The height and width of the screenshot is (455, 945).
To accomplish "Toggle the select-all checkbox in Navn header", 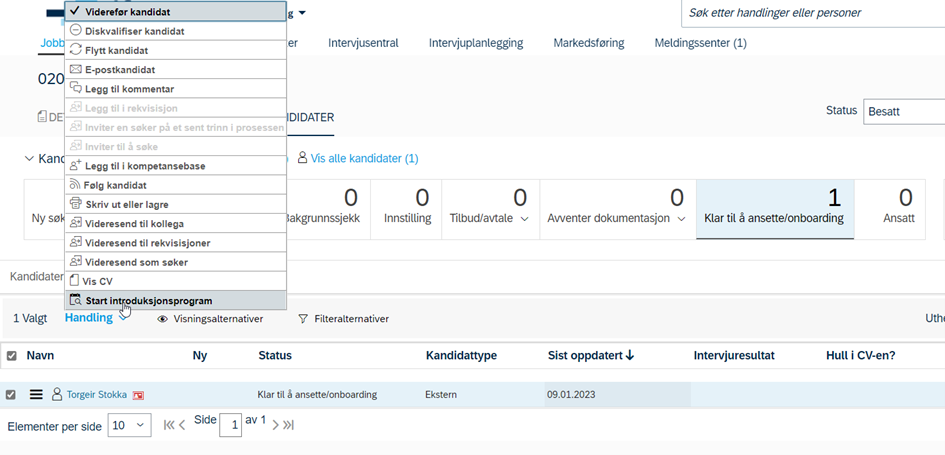I will tap(11, 356).
